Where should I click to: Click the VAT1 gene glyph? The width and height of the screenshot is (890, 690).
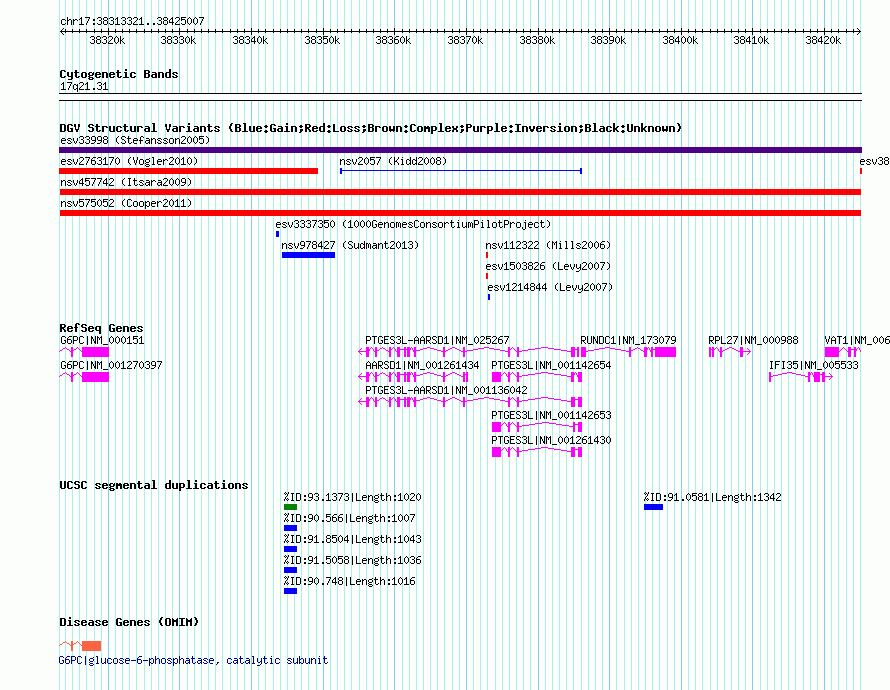[843, 352]
